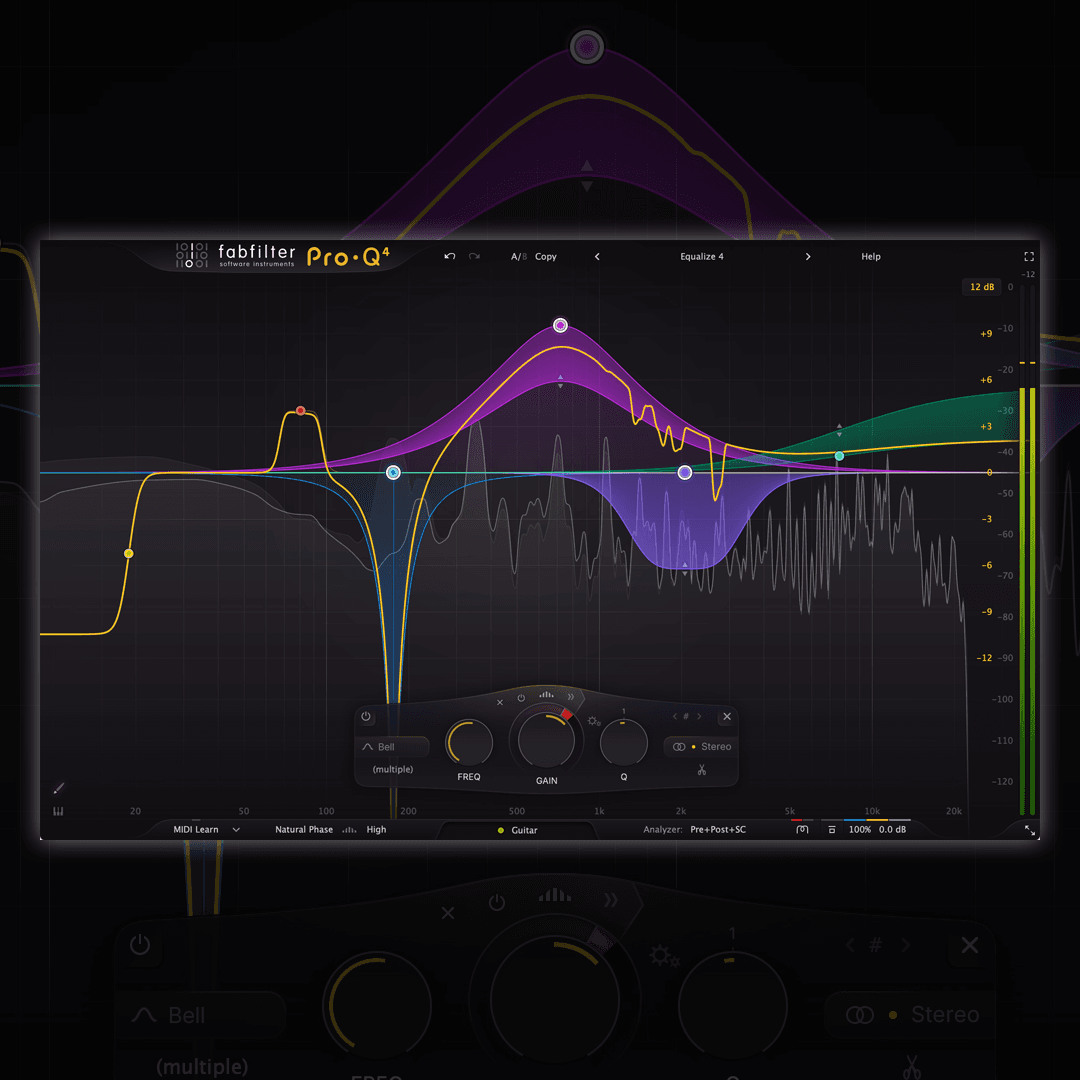Screen dimensions: 1080x1080
Task: Click the 0.0 dB output gain value
Action: 893,830
